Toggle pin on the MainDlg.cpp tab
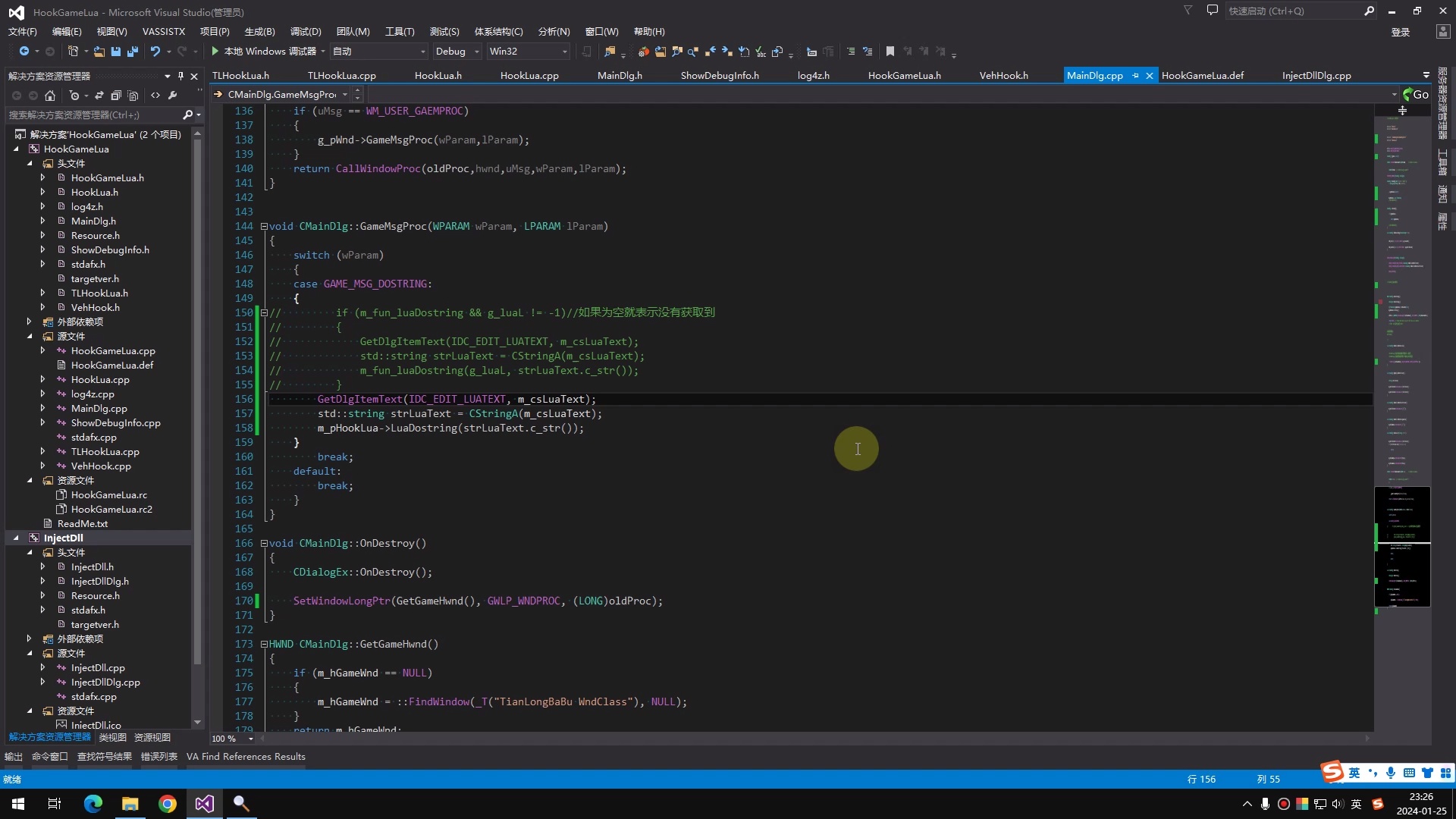The image size is (1456, 819). [1135, 76]
